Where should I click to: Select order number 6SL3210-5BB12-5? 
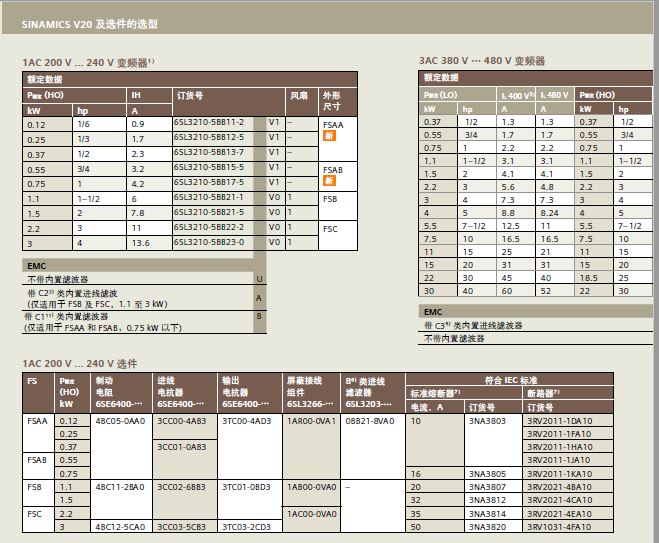[x=209, y=137]
